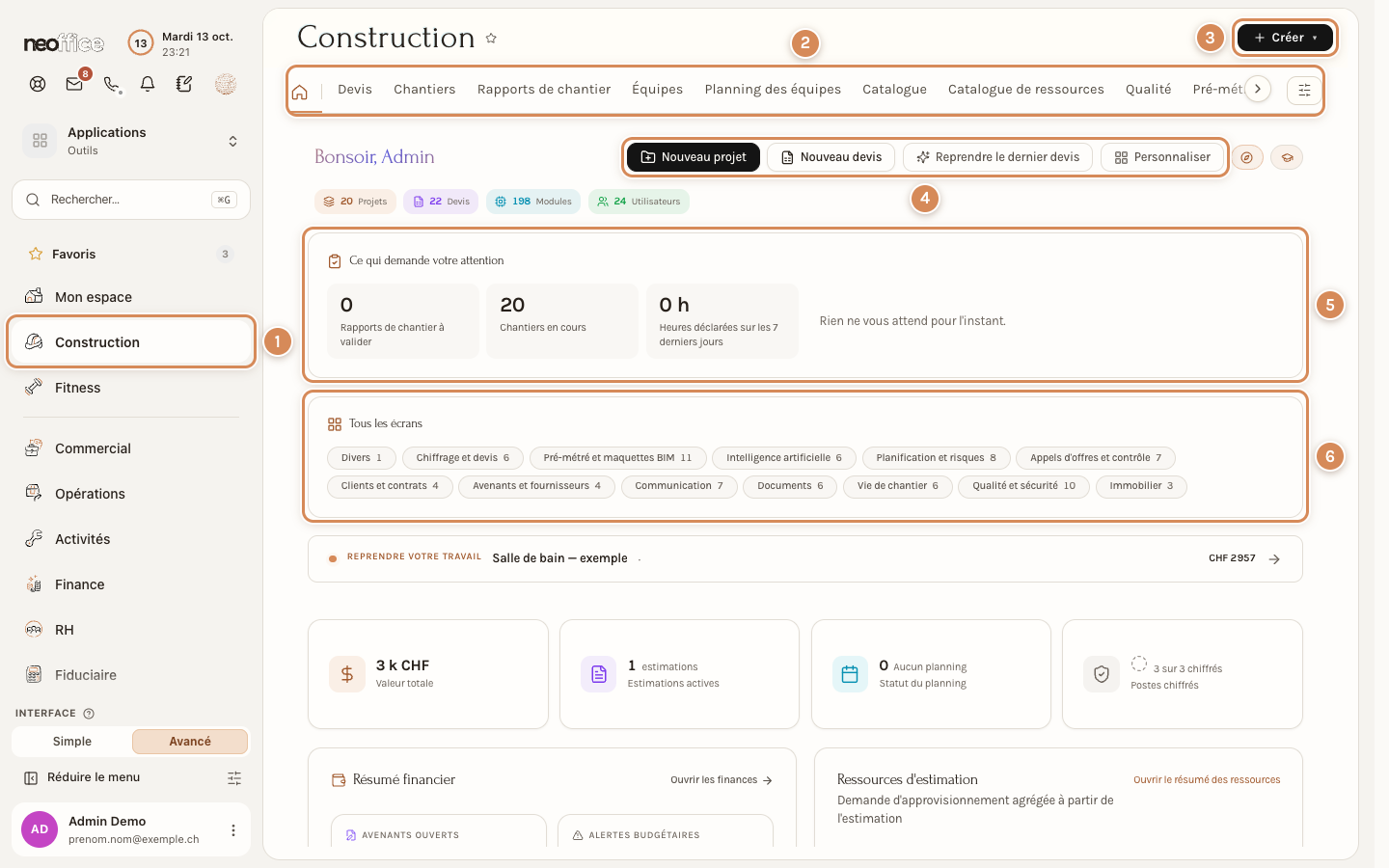1389x868 pixels.
Task: Switch to the Chantiers tab
Action: 424,90
